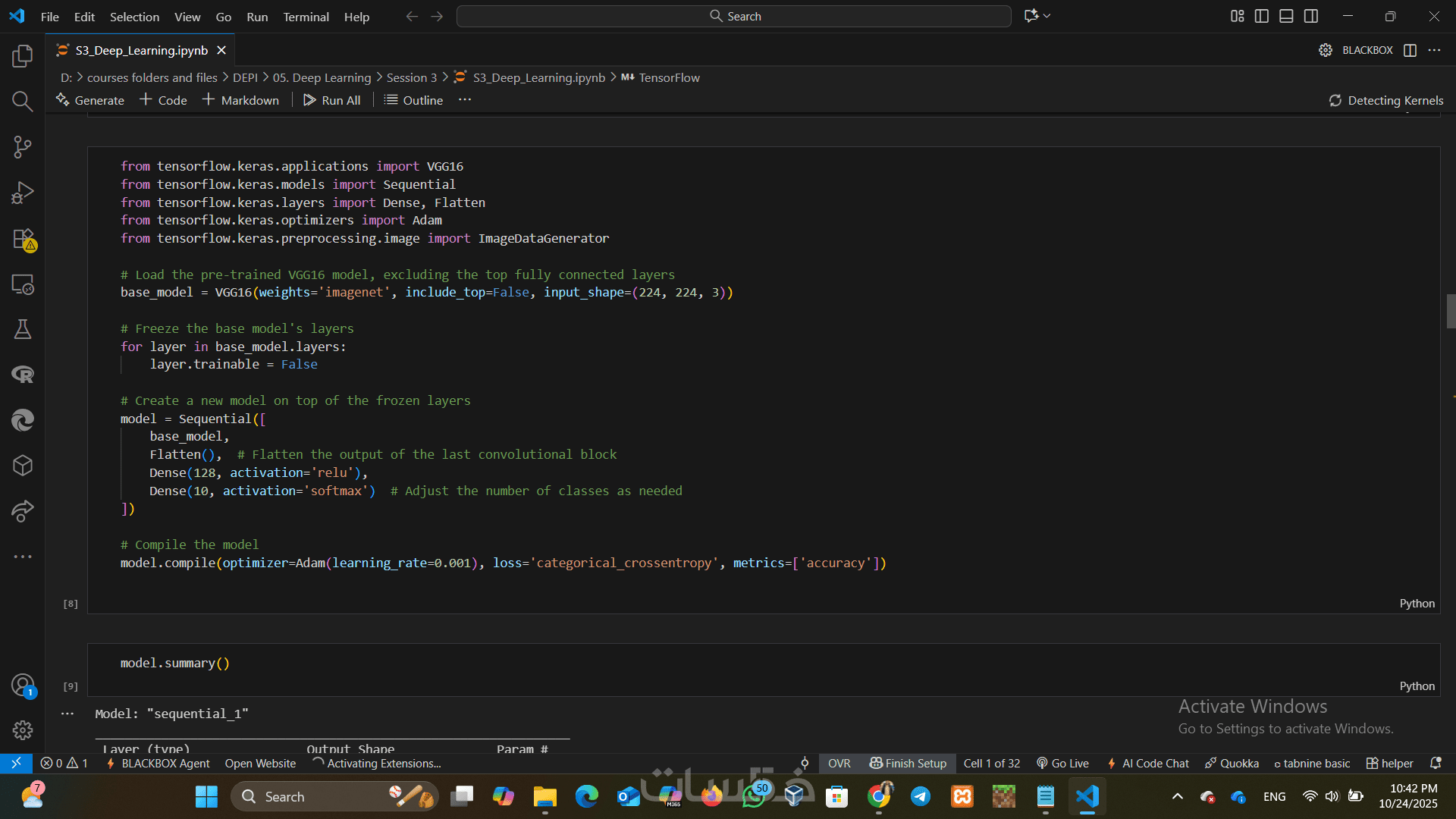Screen dimensions: 1456x819
Task: Click the Run All button
Action: [332, 100]
